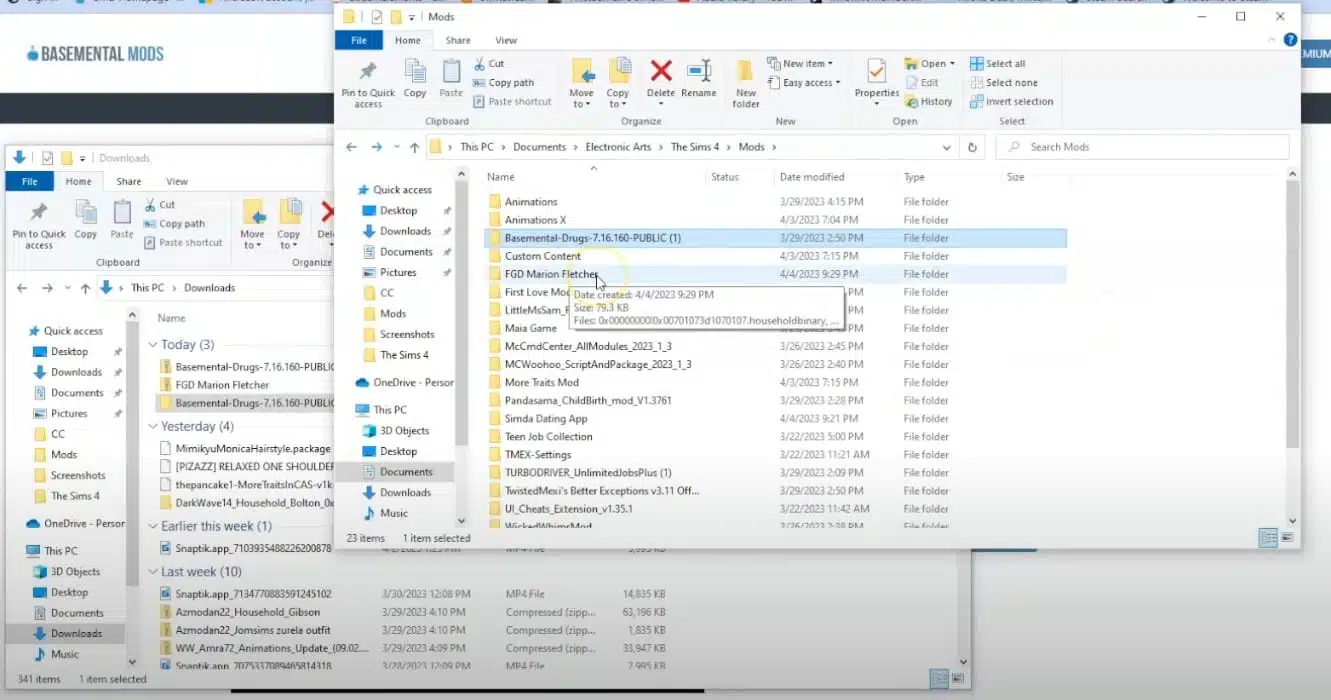Click the Mods file list vertical scrollbar
Screen dimensions: 1331x700
(1291, 314)
